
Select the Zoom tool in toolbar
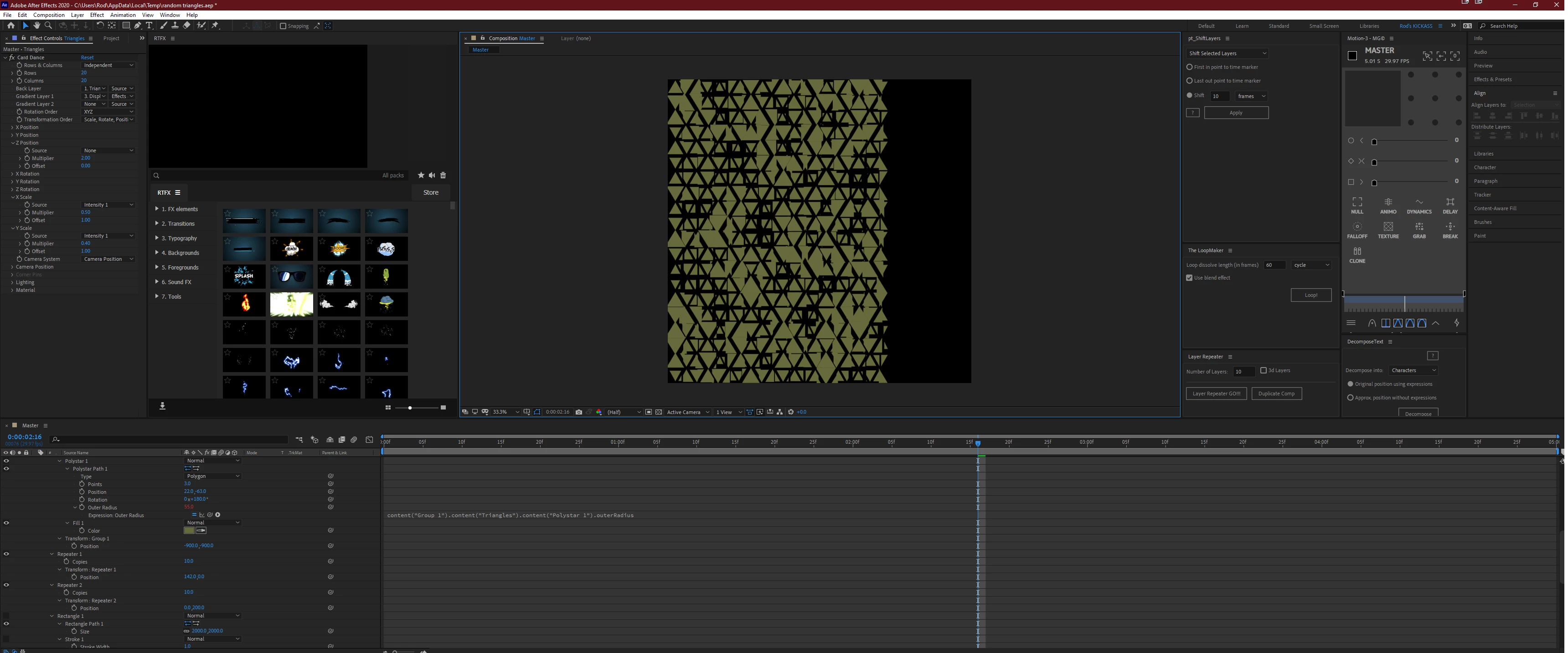[48, 26]
